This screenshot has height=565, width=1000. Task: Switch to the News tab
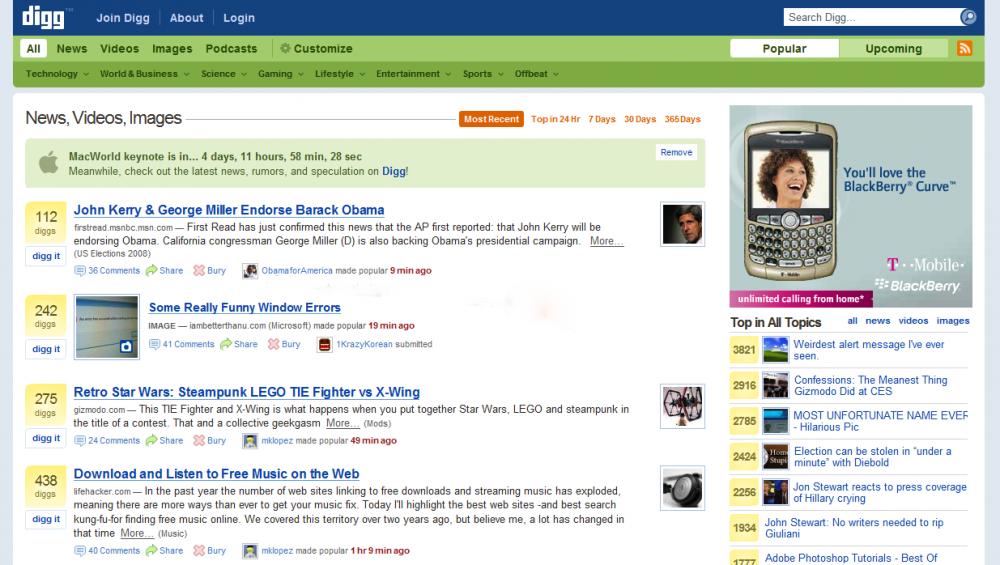click(x=71, y=48)
